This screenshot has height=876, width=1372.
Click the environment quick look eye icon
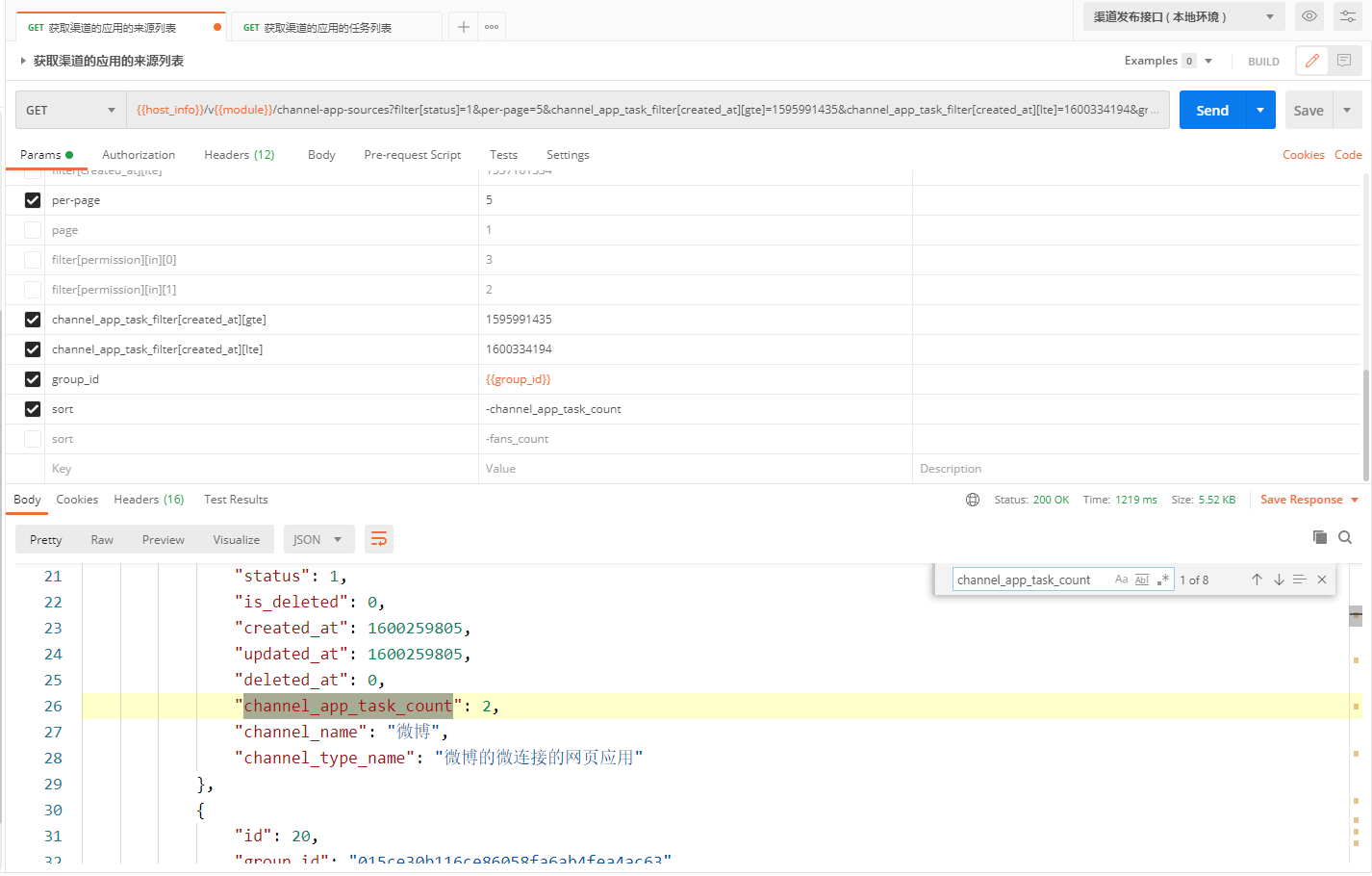[x=1308, y=16]
